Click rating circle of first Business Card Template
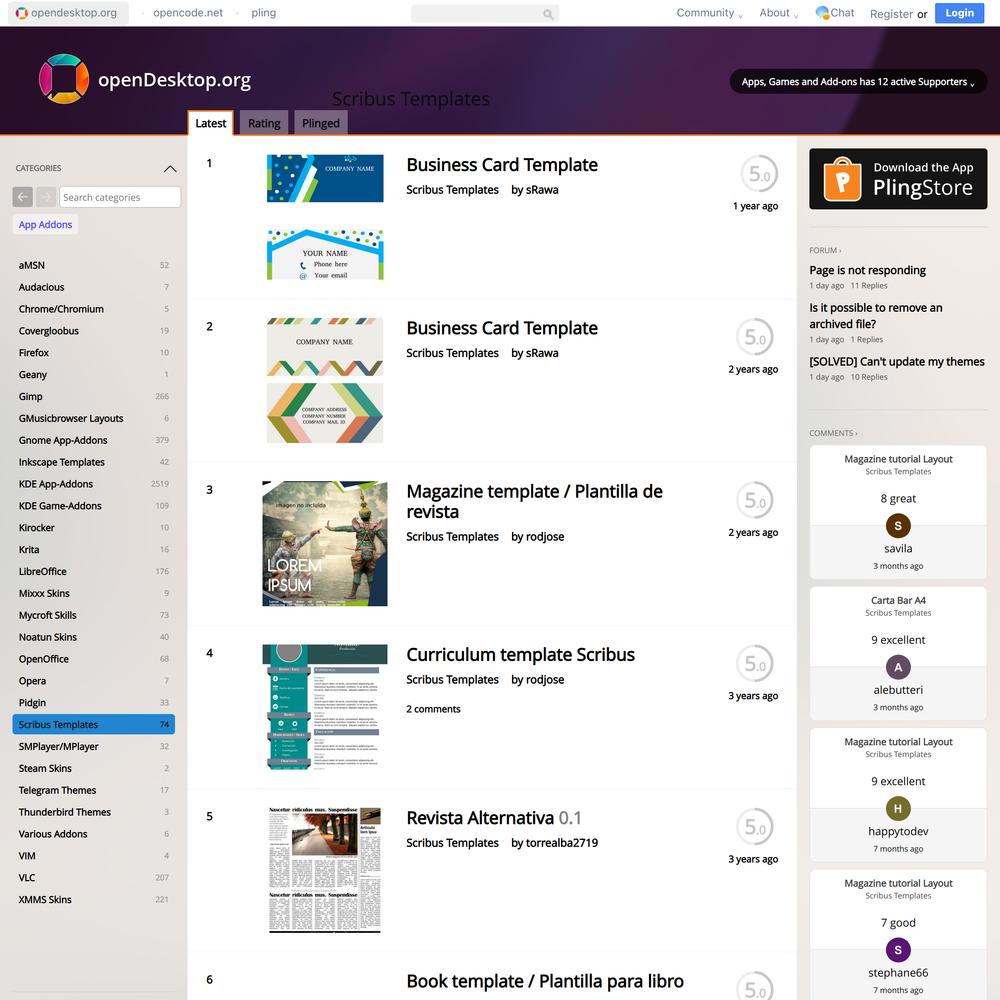The width and height of the screenshot is (1000, 1000). (759, 173)
